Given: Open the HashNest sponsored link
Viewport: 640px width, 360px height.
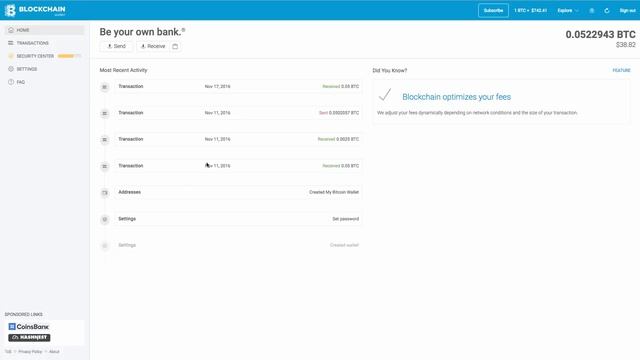Looking at the screenshot, I should 29,338.
